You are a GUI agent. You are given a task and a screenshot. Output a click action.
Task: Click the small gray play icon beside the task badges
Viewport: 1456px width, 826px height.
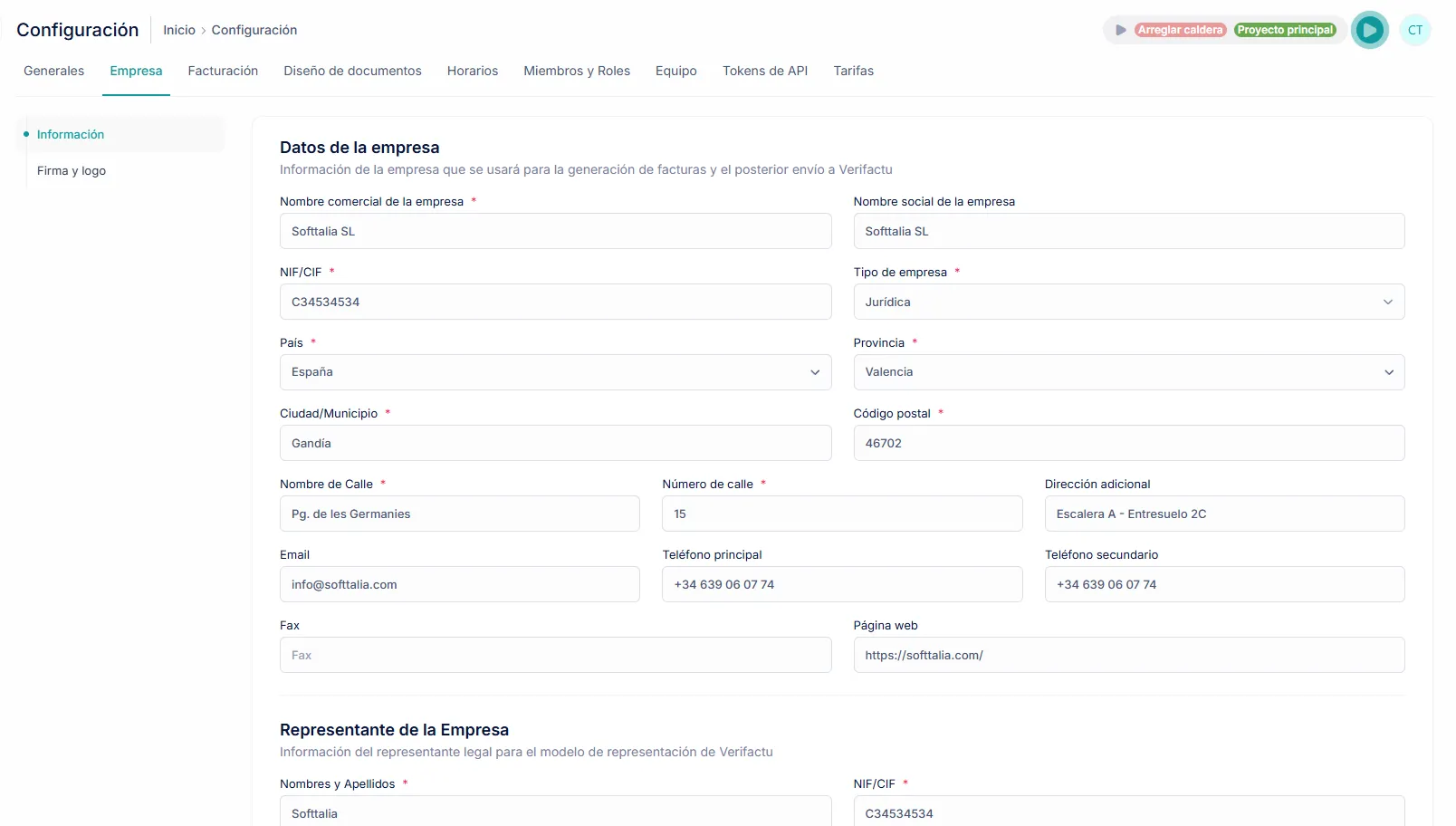[x=1119, y=29]
